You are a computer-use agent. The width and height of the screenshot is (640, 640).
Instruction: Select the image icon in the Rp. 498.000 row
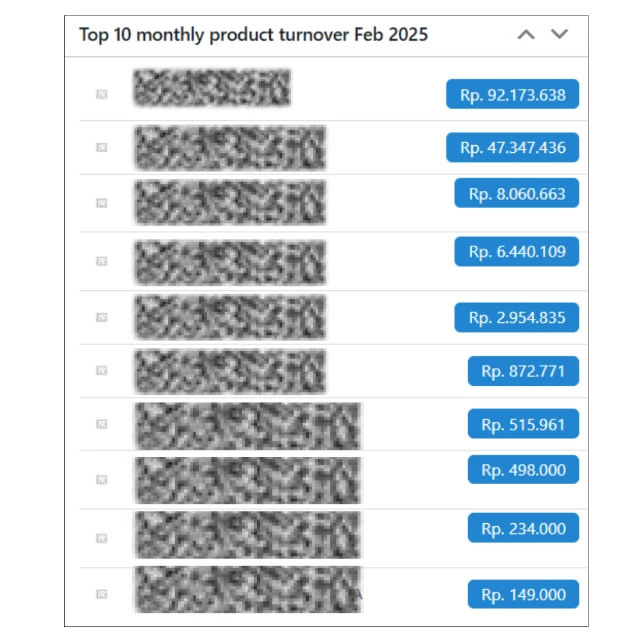[101, 480]
